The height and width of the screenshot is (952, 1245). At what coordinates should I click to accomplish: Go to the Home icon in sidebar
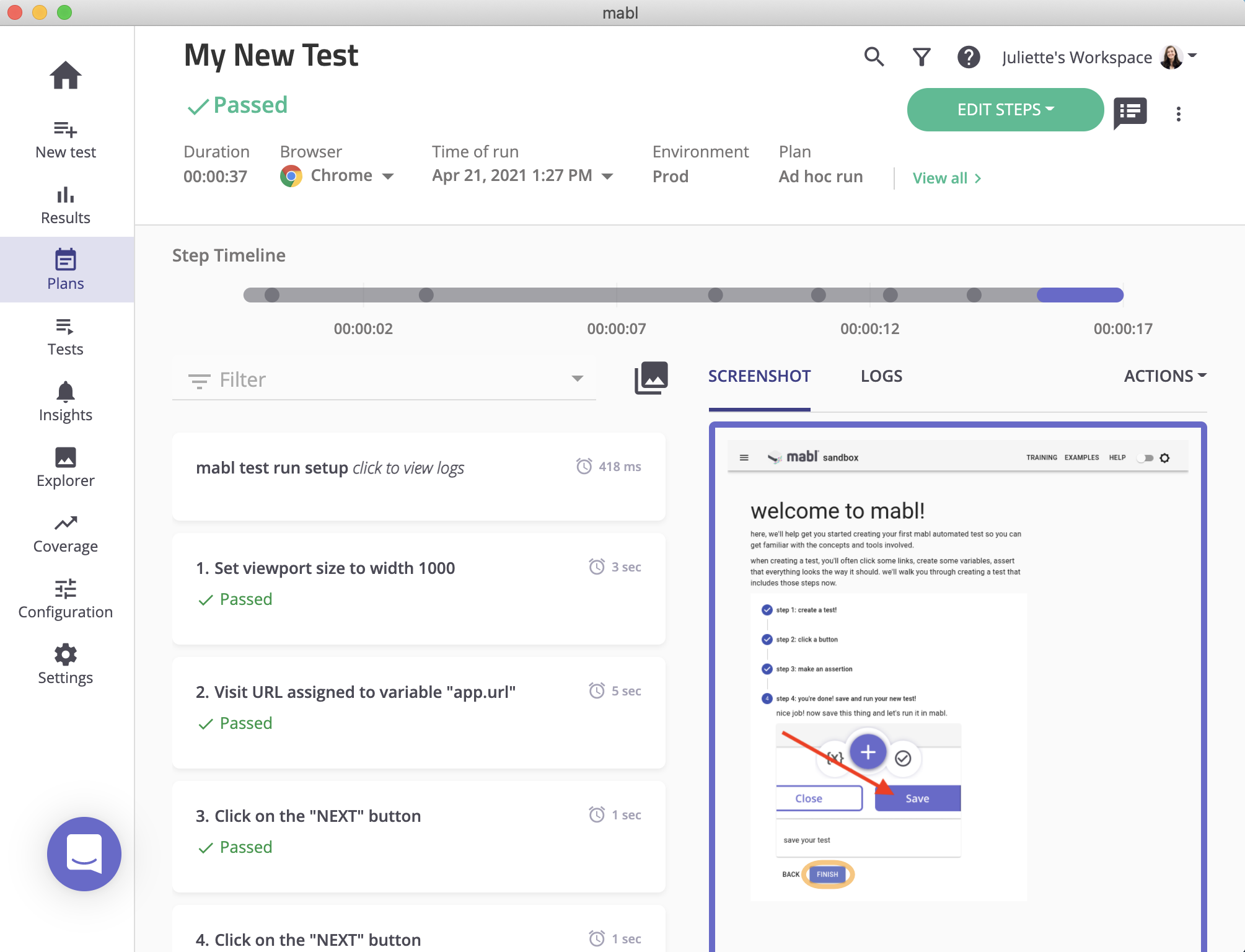(x=65, y=76)
